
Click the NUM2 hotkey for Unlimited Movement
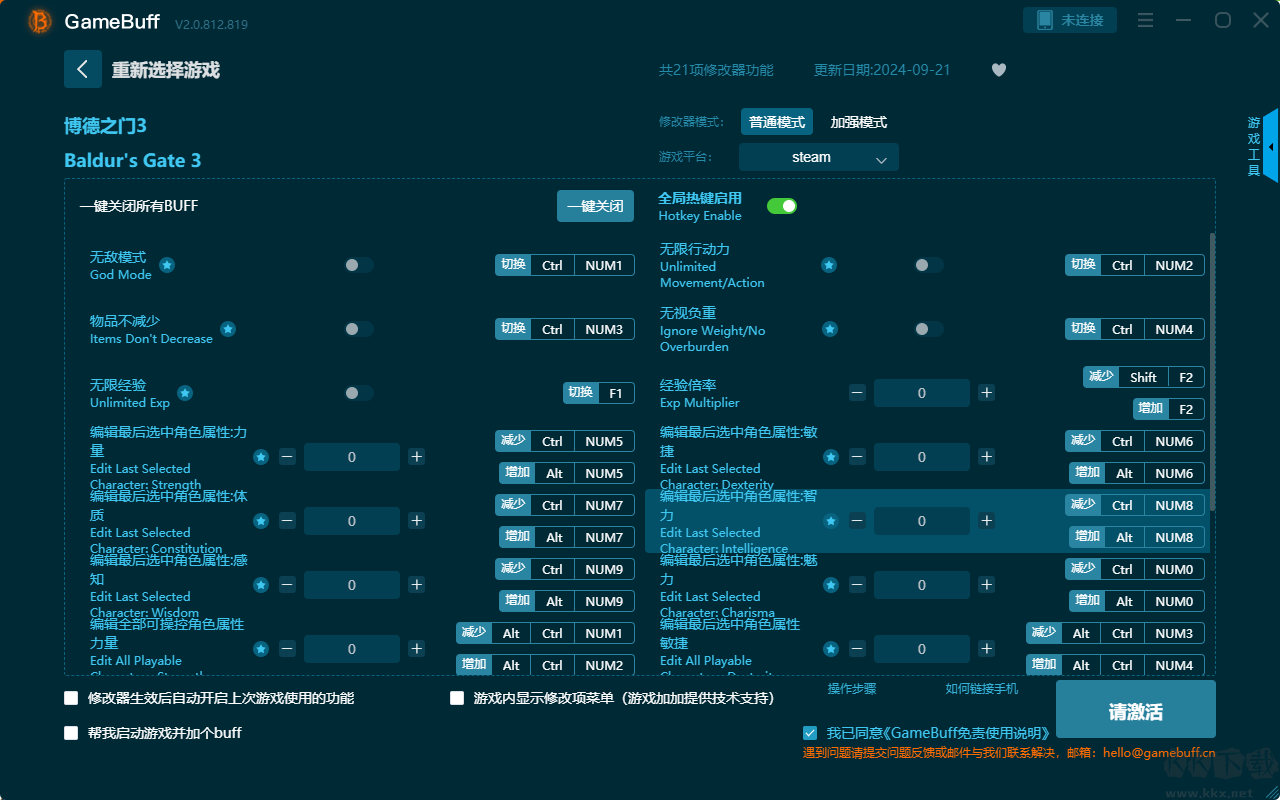coord(1174,265)
